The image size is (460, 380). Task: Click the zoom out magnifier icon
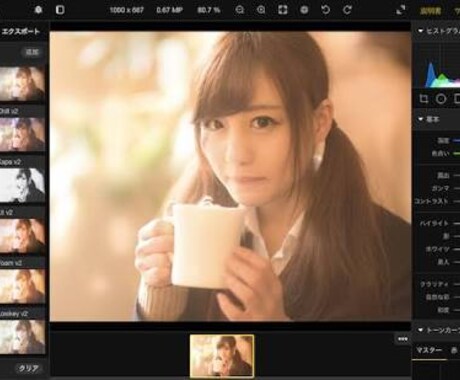[x=240, y=10]
